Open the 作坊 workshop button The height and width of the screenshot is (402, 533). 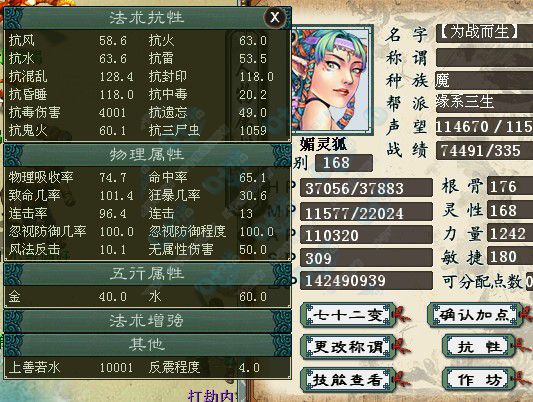479,379
